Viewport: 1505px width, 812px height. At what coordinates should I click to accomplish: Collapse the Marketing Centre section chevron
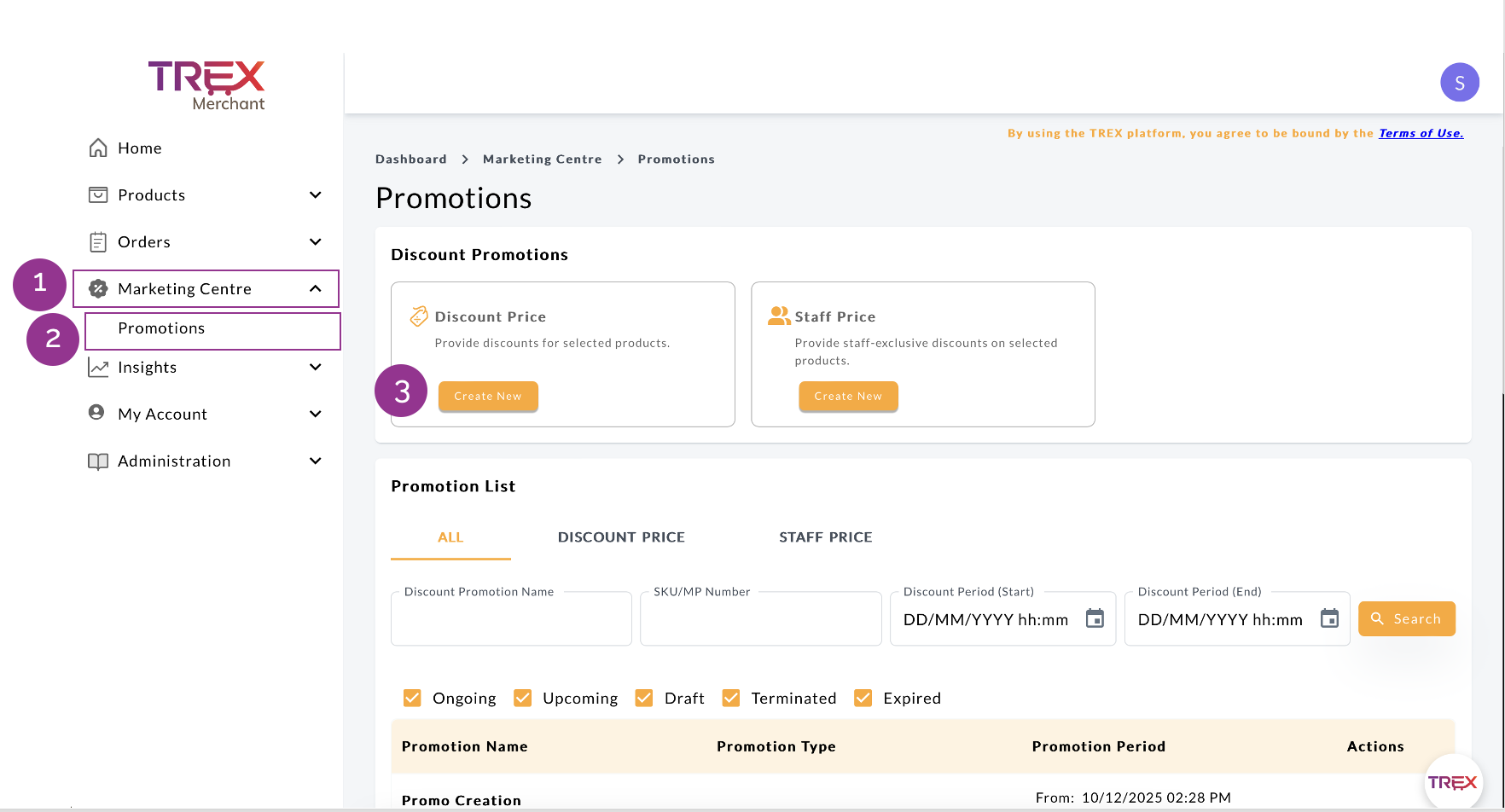[x=316, y=289]
